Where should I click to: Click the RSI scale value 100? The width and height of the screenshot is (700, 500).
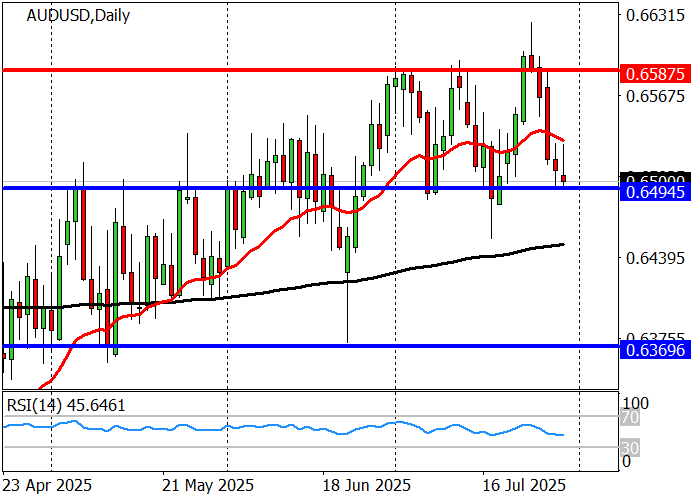tap(636, 404)
